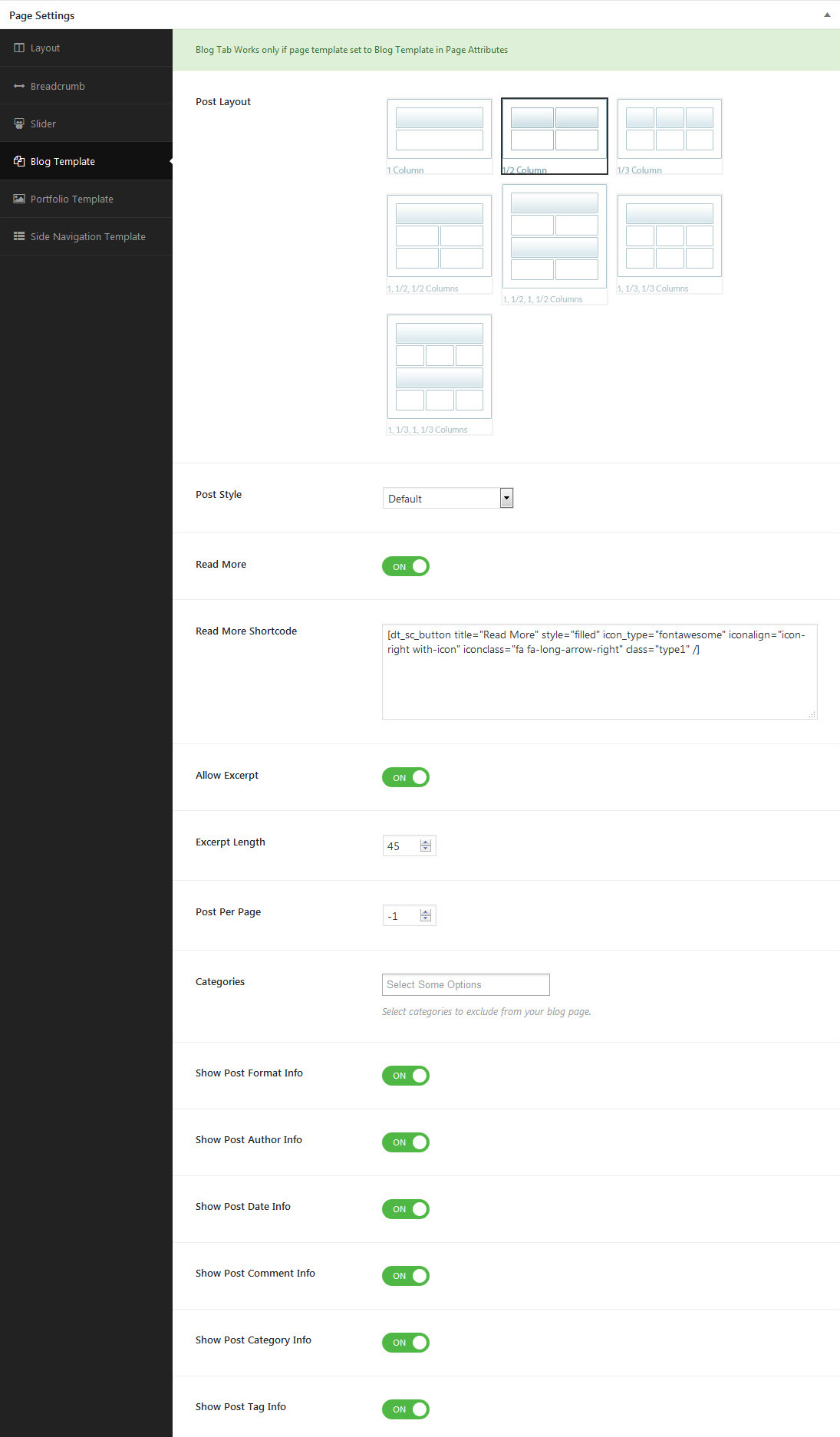
Task: Select the 1, 1/3, 1, 1/3 Columns layout
Action: tap(440, 374)
